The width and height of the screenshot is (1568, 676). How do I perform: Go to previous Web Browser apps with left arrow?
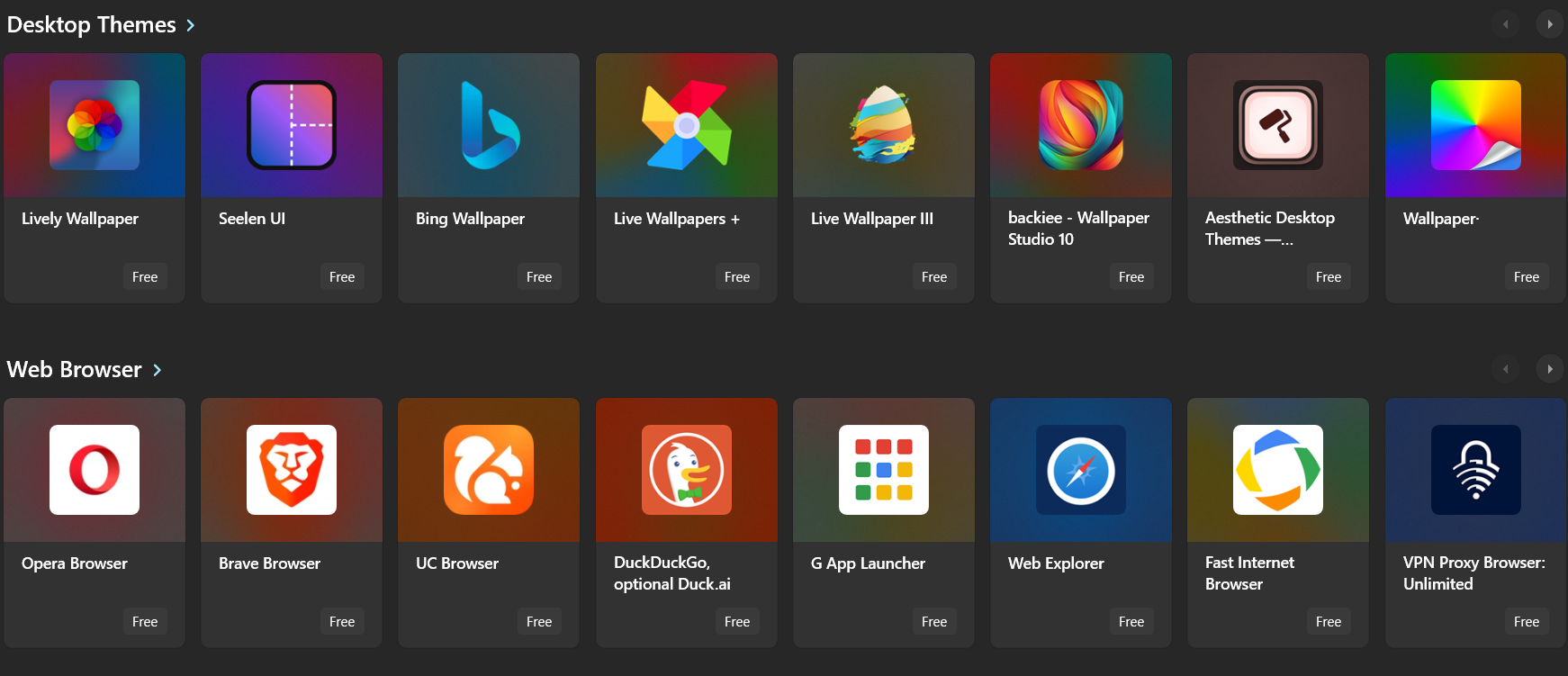1505,369
